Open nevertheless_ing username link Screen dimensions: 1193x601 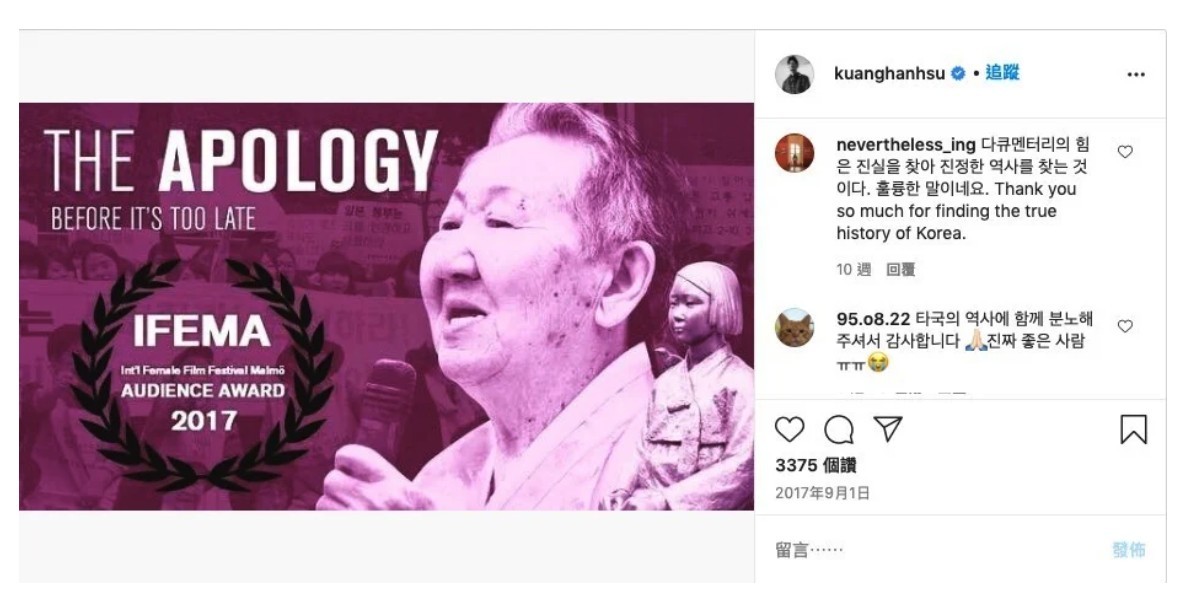[x=905, y=145]
